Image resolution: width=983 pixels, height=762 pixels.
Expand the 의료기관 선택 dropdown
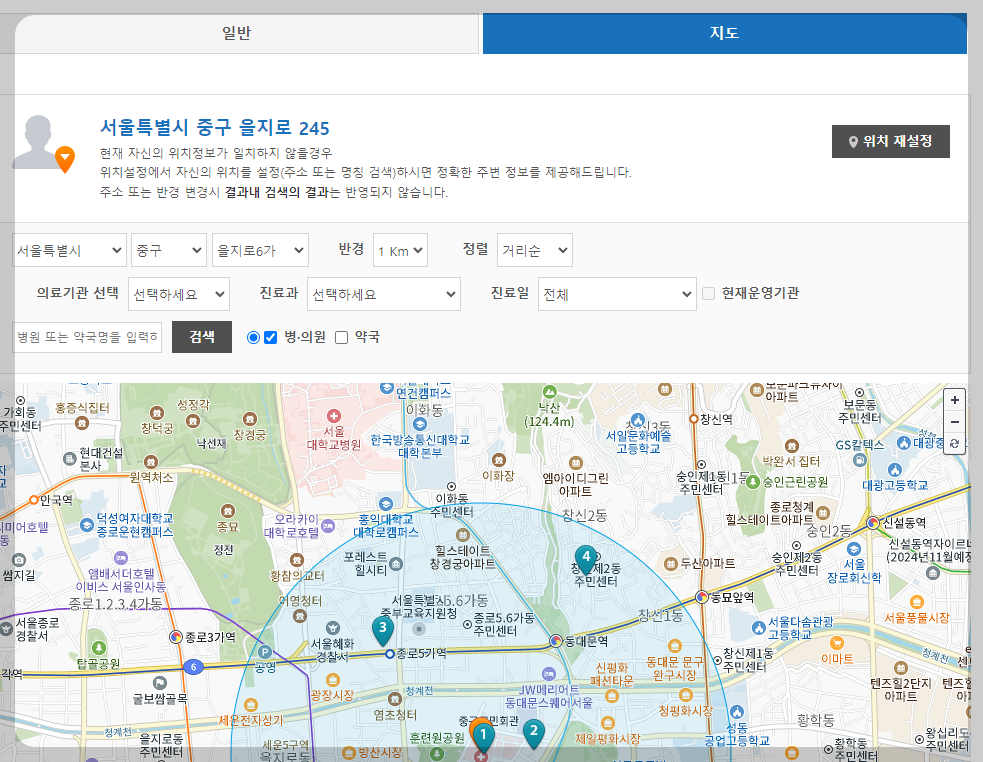[x=179, y=294]
